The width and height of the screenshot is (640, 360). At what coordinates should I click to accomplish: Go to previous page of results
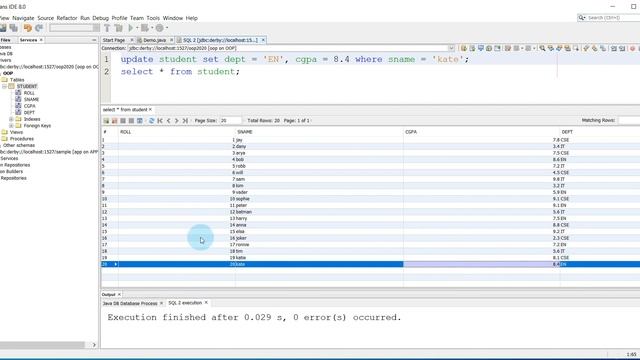(x=168, y=121)
